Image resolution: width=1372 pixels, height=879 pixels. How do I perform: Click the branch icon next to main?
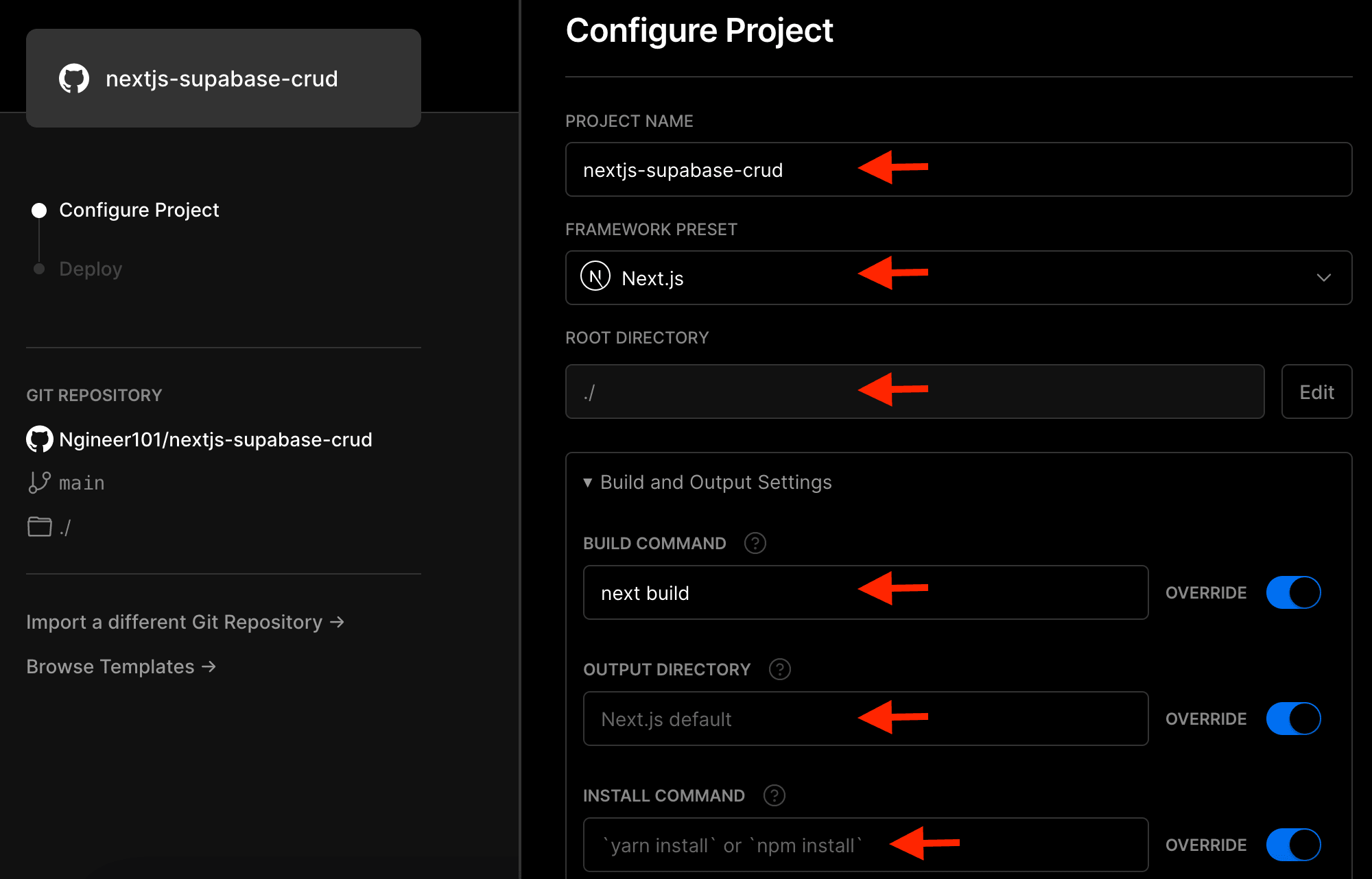pos(39,482)
